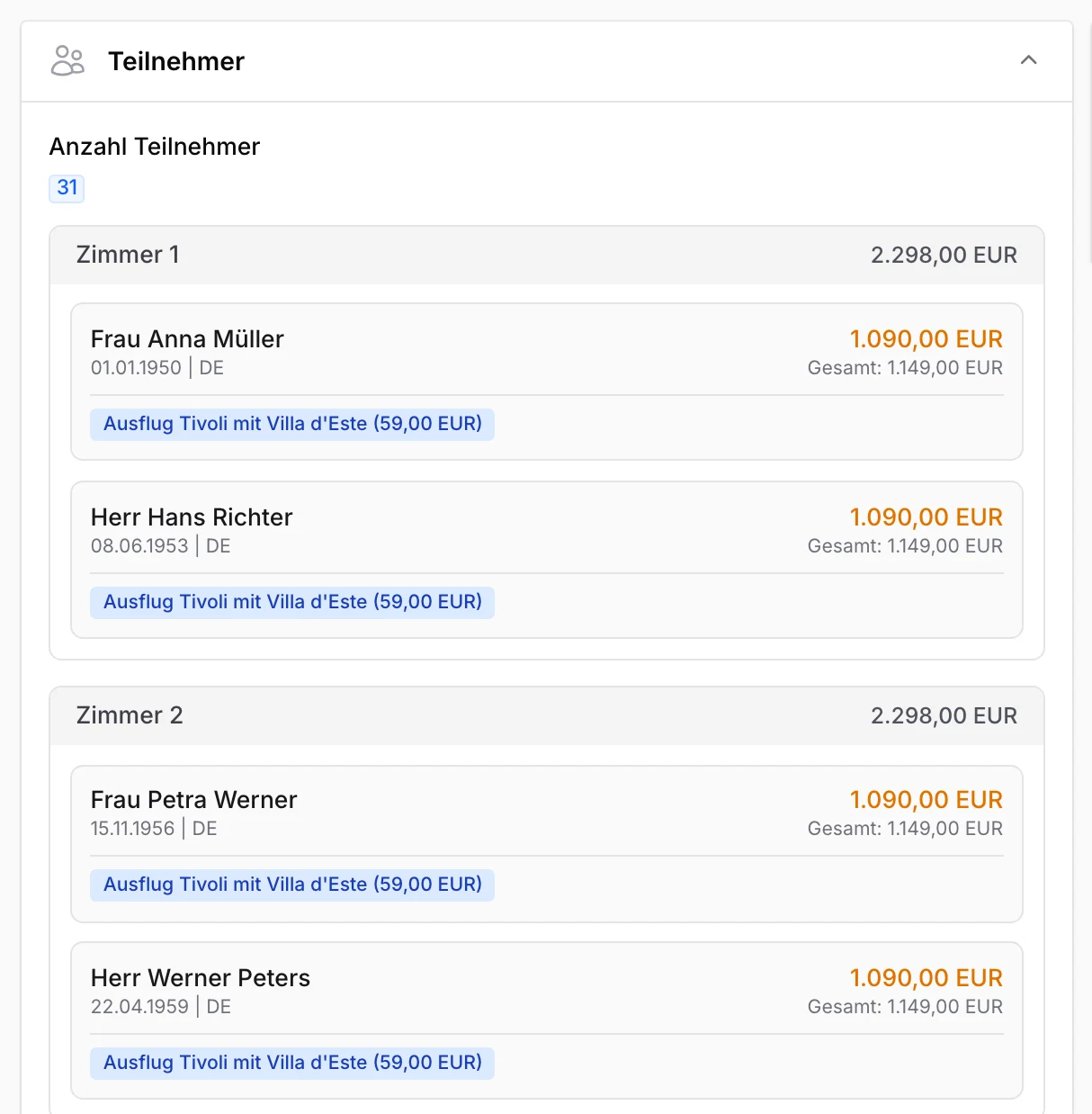Click the Teilnehmer people icon
Image resolution: width=1092 pixels, height=1114 pixels.
[67, 61]
